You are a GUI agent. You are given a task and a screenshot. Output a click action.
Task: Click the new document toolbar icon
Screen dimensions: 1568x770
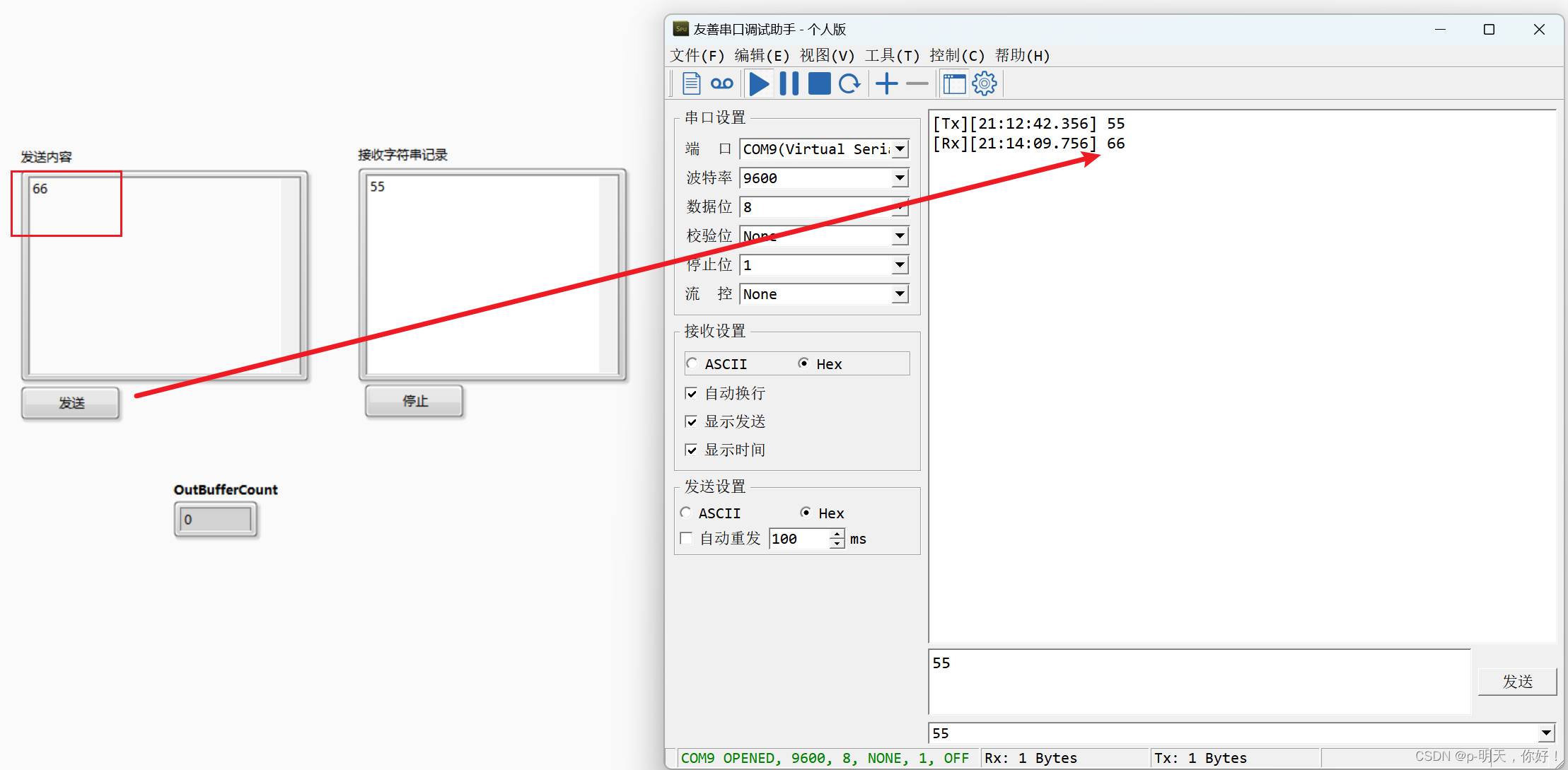(x=691, y=83)
